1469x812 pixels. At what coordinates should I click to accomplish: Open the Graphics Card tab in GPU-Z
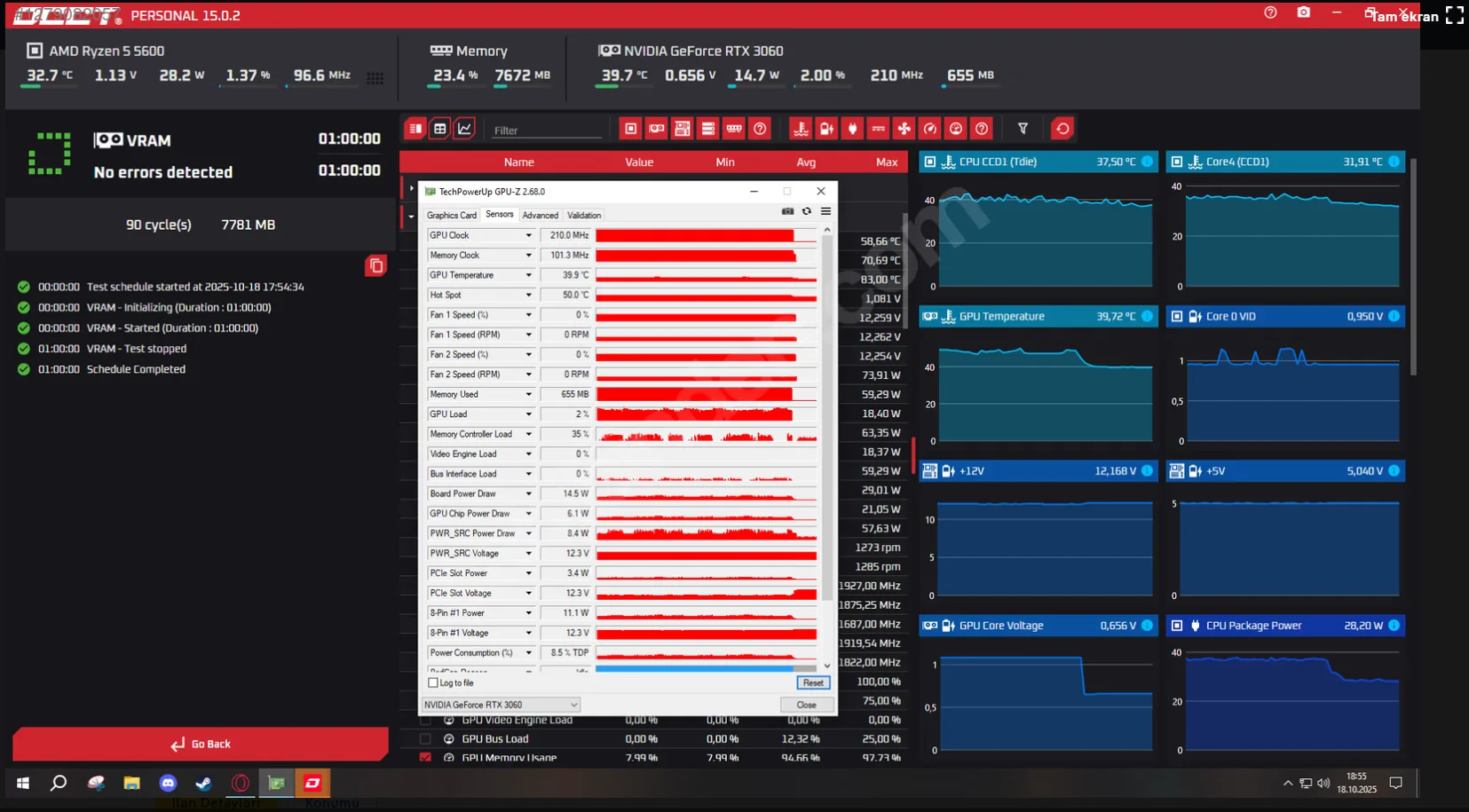452,215
